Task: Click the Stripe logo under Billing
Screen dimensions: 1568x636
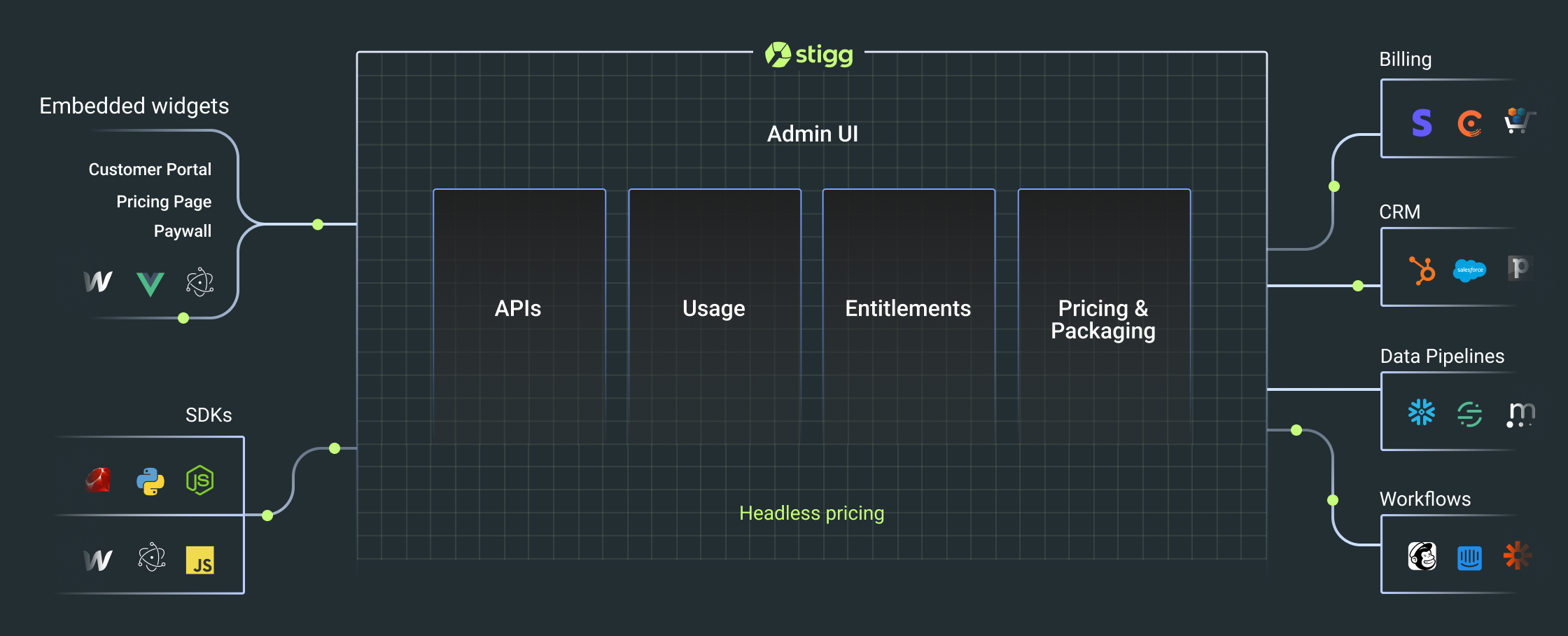Action: 1422,123
